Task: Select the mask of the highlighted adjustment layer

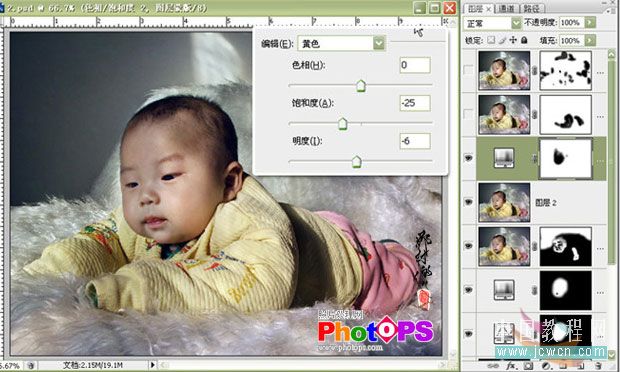Action: [x=565, y=158]
